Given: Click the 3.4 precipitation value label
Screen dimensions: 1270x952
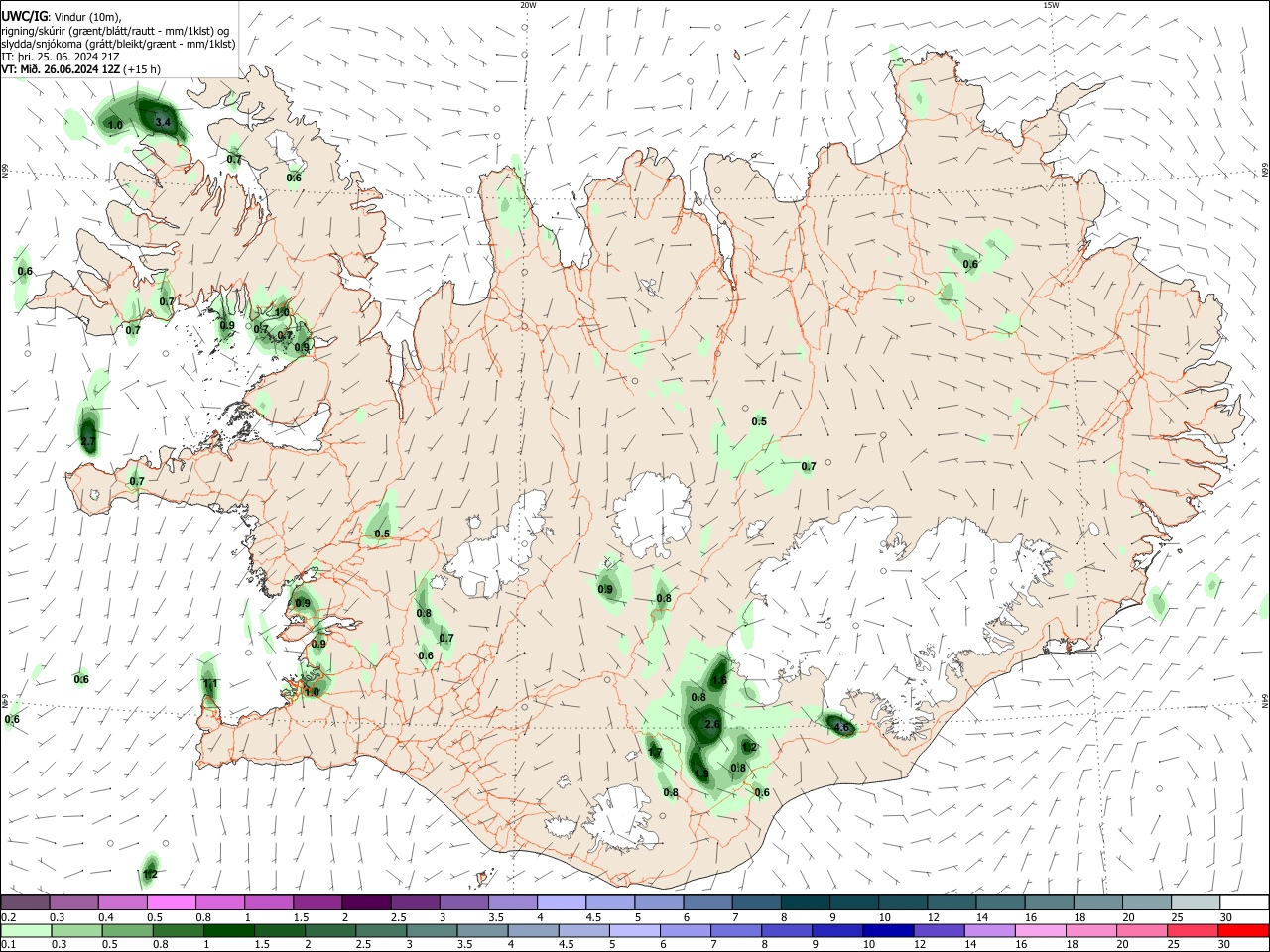Looking at the screenshot, I should [x=164, y=122].
